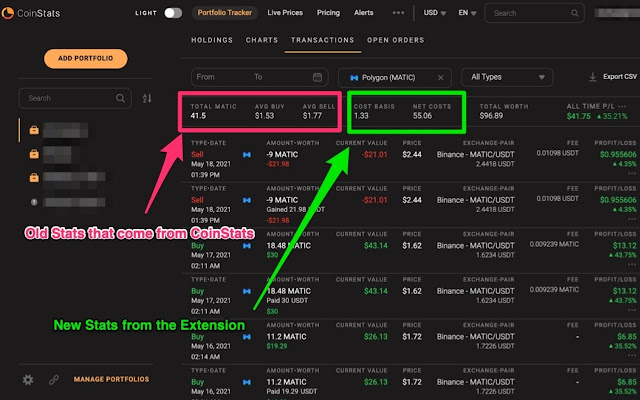Switch to the Charts tab

(262, 40)
